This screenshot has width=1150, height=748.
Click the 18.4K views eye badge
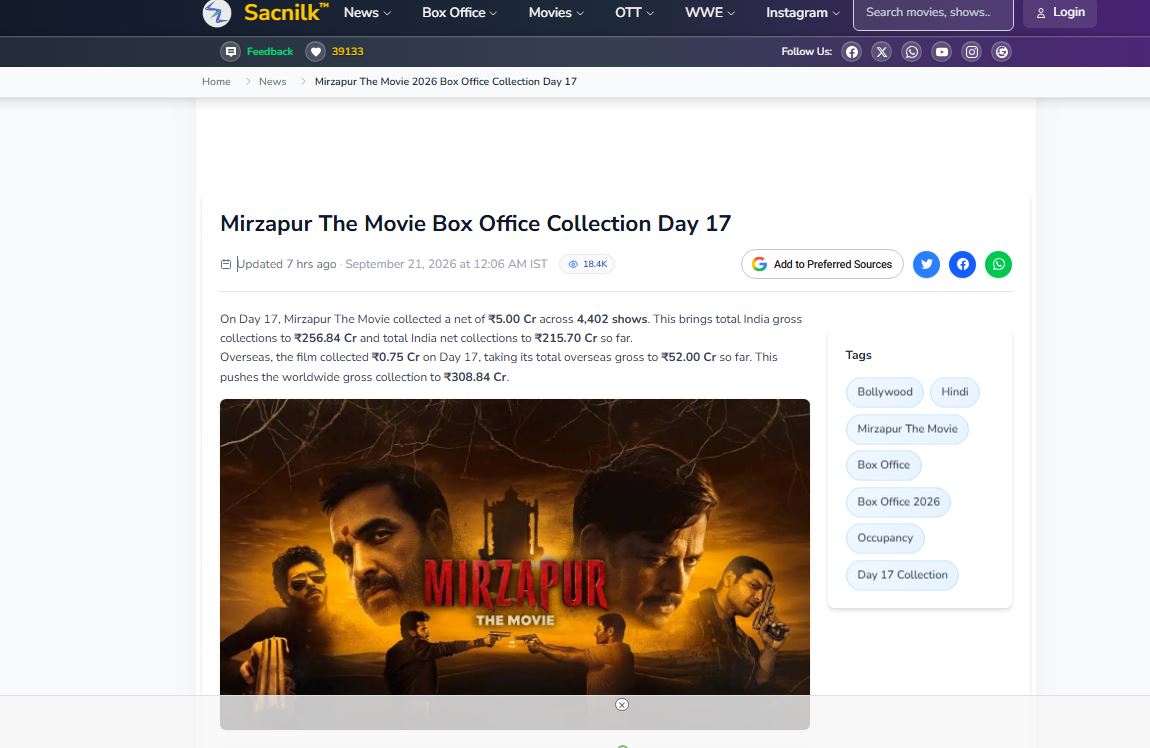587,264
